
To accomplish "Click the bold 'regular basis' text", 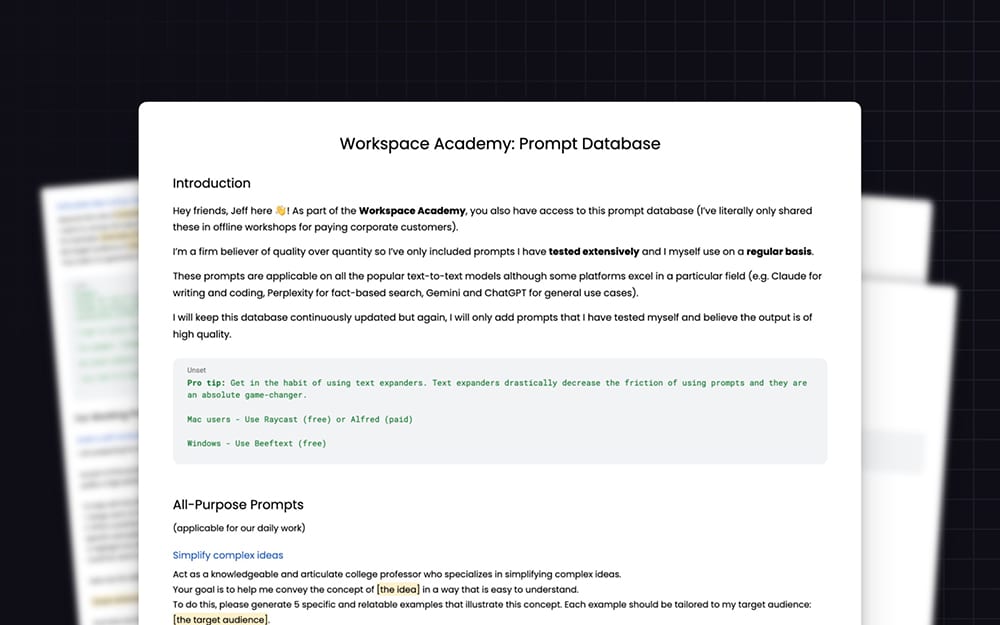I will (x=779, y=251).
